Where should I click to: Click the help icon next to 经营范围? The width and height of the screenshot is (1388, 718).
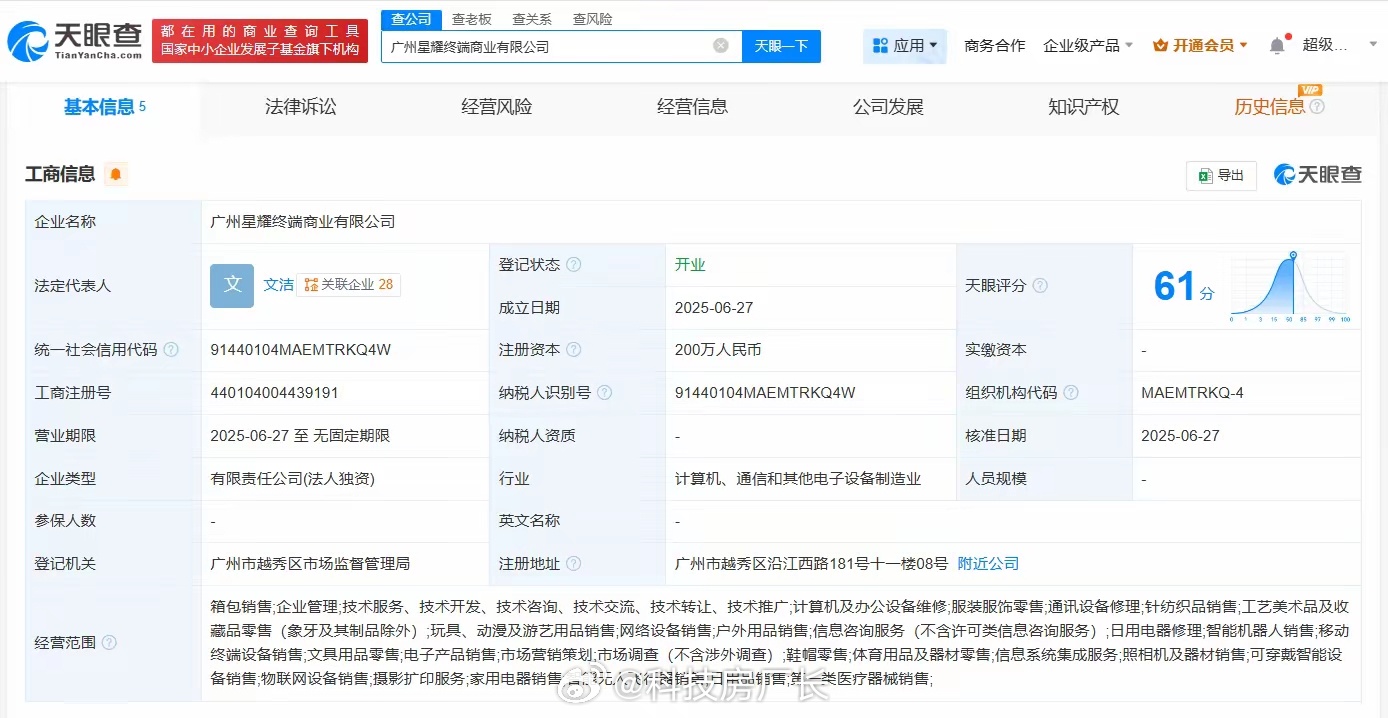coord(109,642)
